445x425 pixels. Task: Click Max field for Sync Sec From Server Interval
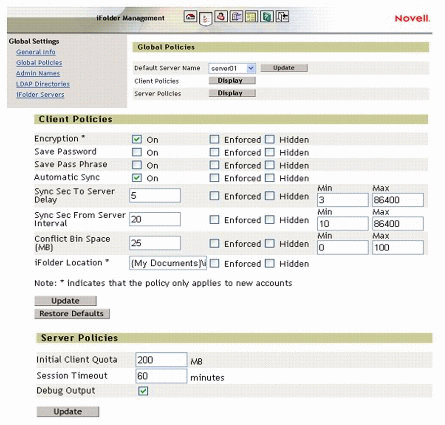[398, 224]
